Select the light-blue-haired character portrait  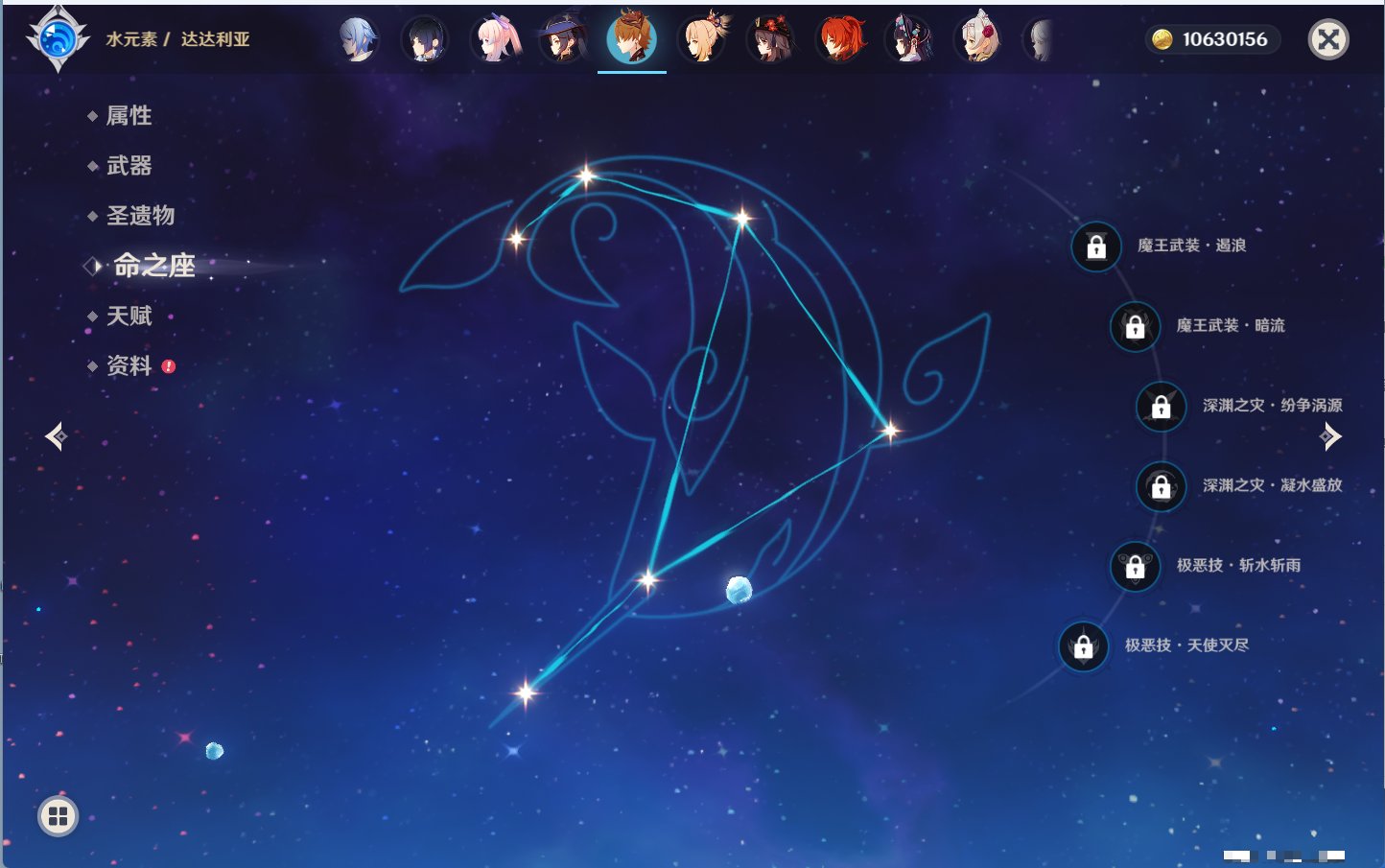click(x=357, y=40)
